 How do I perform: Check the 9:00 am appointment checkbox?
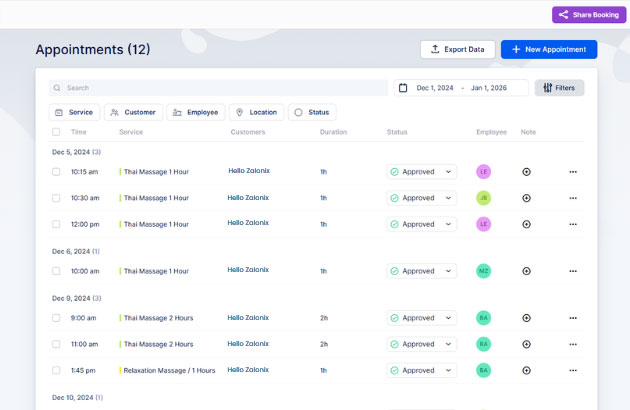point(56,318)
